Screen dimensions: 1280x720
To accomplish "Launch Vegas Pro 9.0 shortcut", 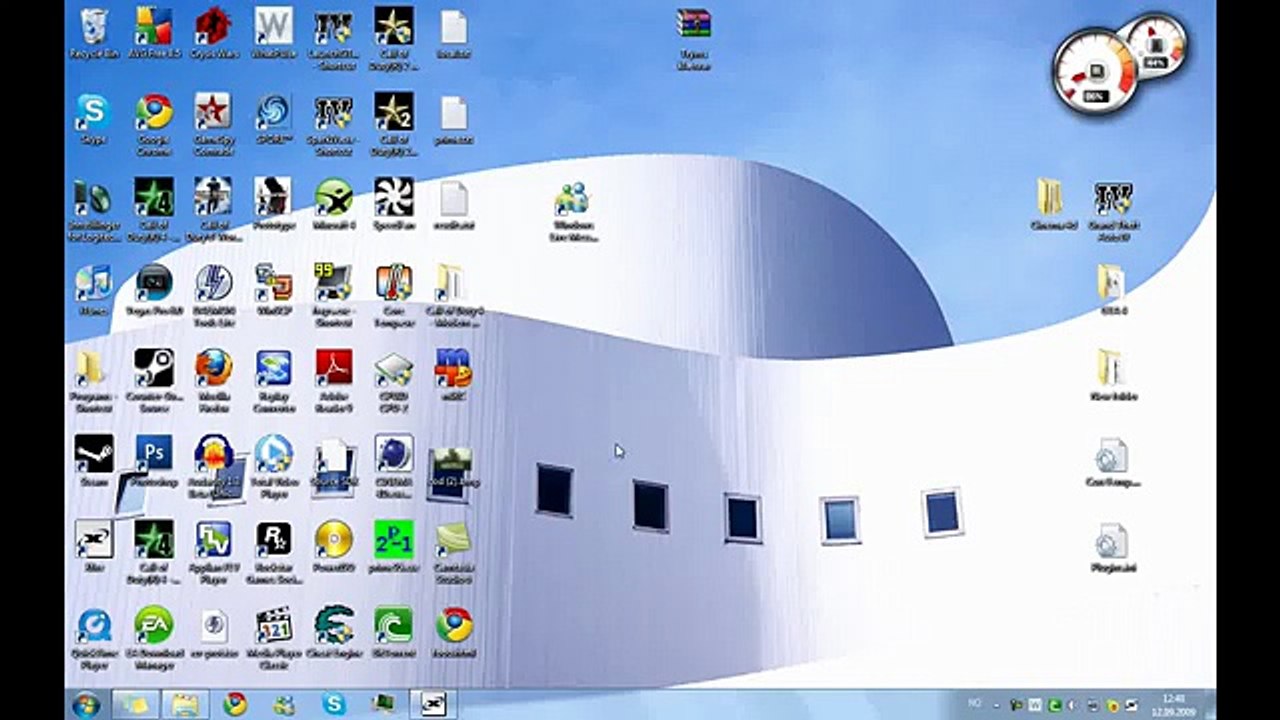I will click(153, 291).
